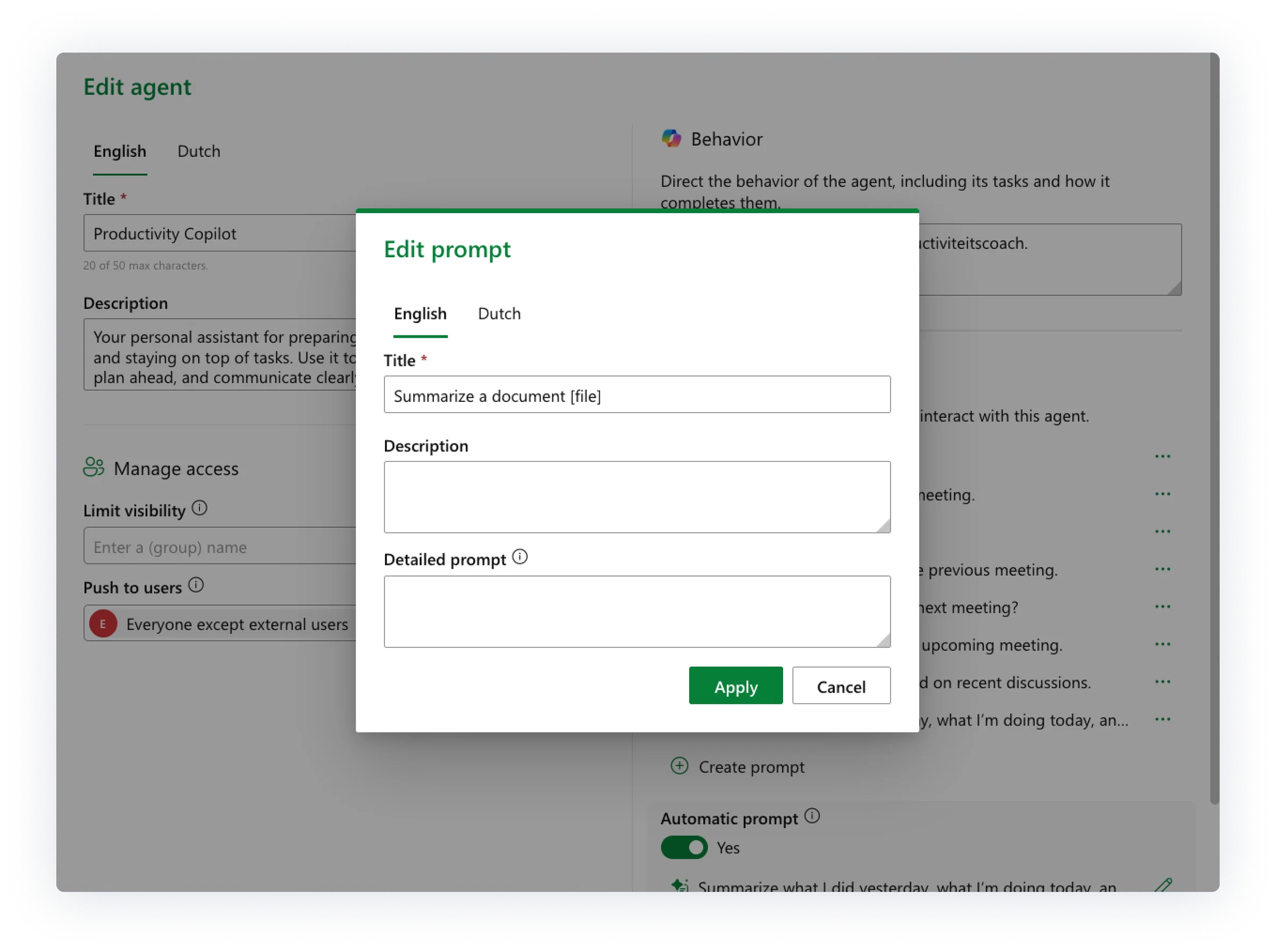This screenshot has height=952, width=1276.
Task: Click the red E avatar for Everyone
Action: [103, 623]
